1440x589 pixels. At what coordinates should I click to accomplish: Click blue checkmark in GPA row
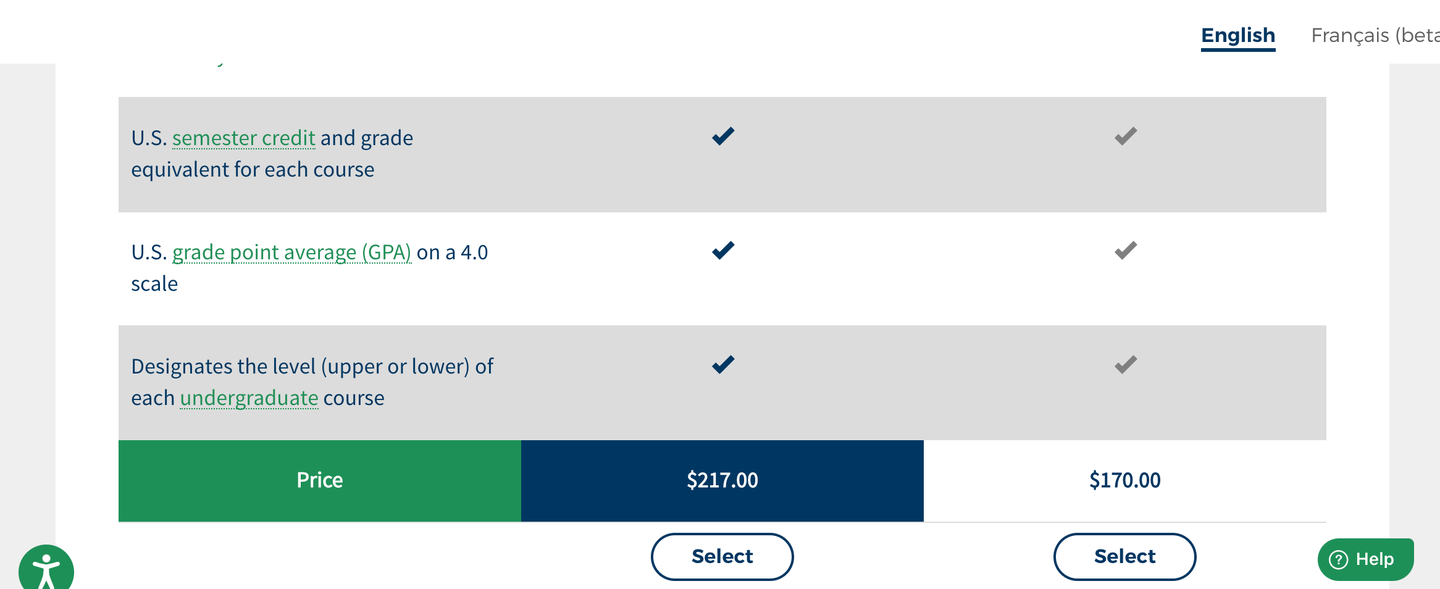(x=723, y=250)
